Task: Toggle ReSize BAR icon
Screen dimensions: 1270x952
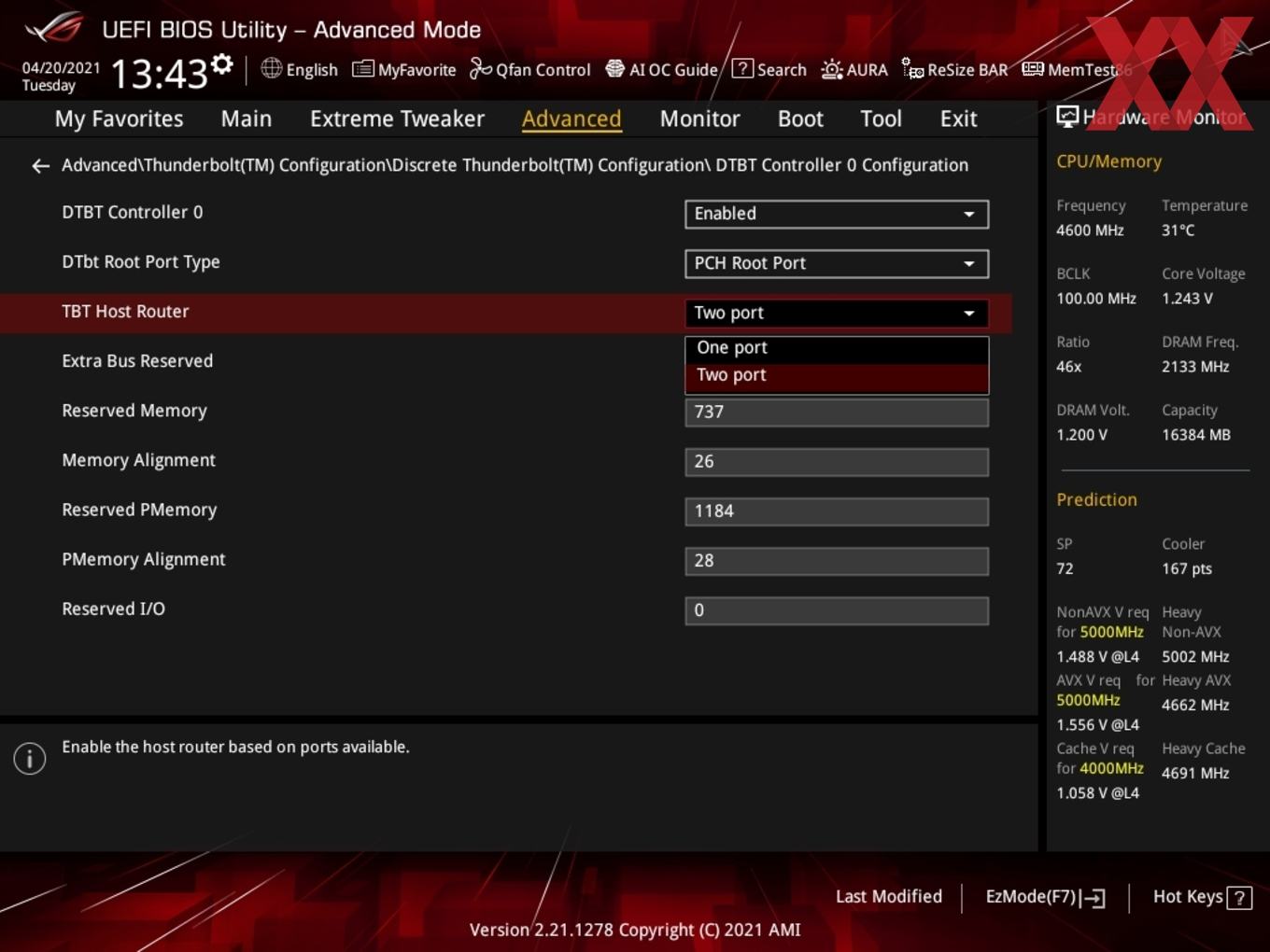Action: click(x=912, y=69)
